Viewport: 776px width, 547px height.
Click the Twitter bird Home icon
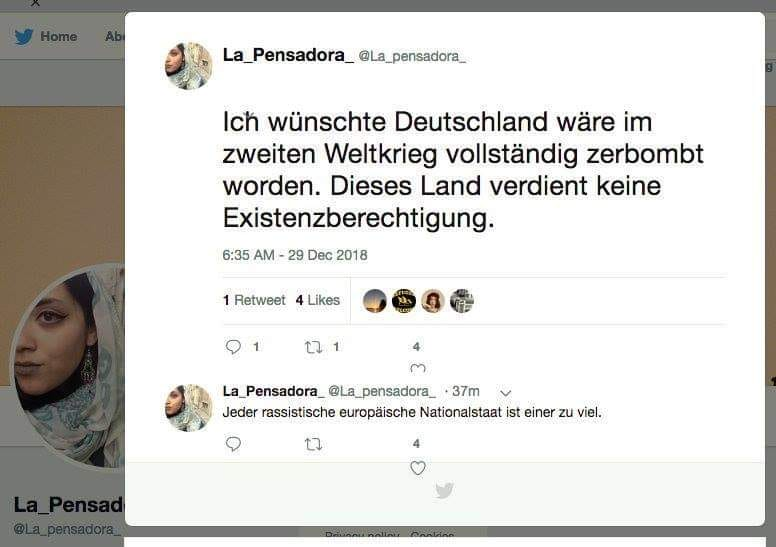pyautogui.click(x=24, y=37)
